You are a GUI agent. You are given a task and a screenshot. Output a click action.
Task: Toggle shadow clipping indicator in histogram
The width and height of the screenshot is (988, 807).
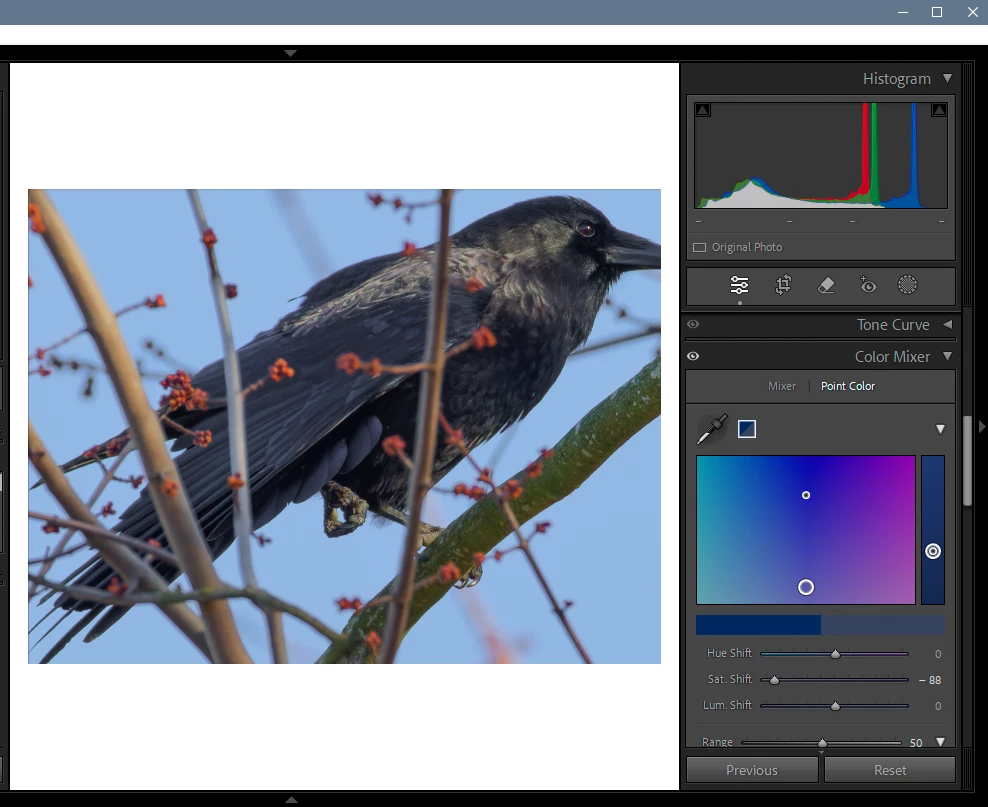pos(703,110)
